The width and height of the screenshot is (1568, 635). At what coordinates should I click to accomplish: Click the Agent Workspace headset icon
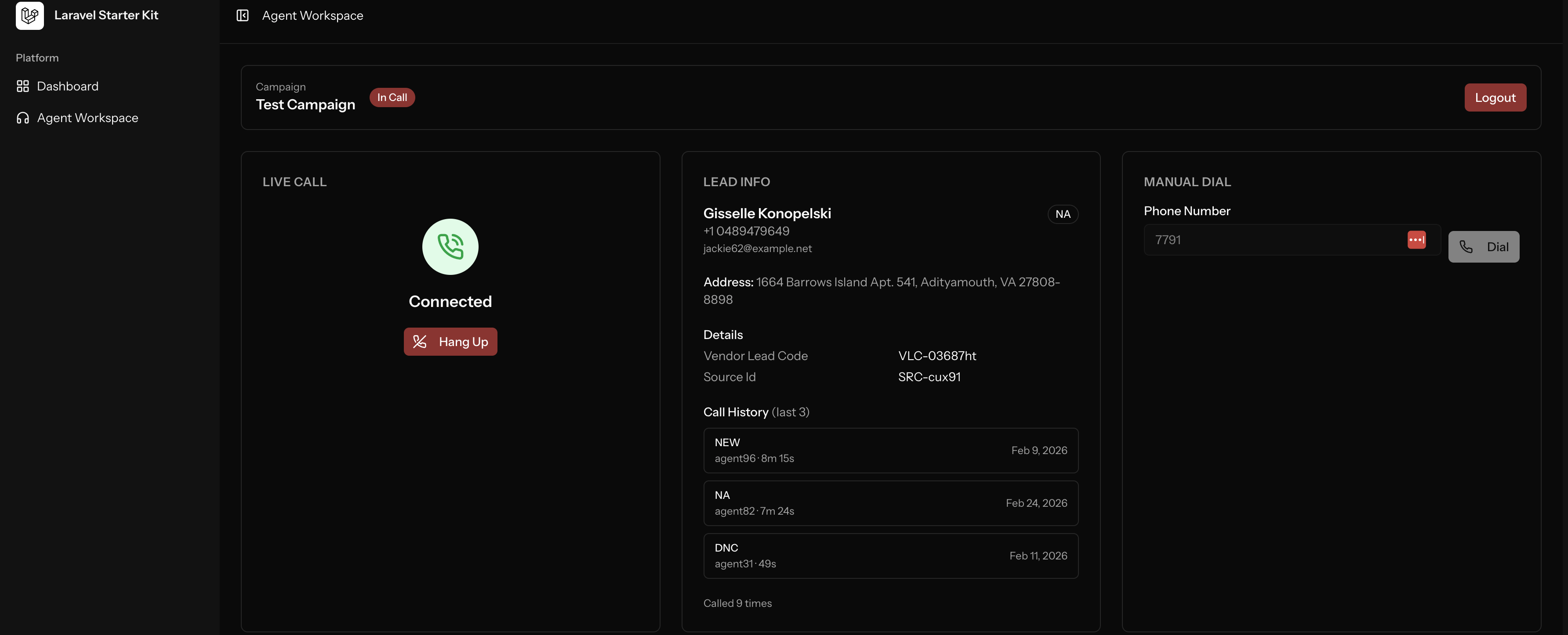22,118
